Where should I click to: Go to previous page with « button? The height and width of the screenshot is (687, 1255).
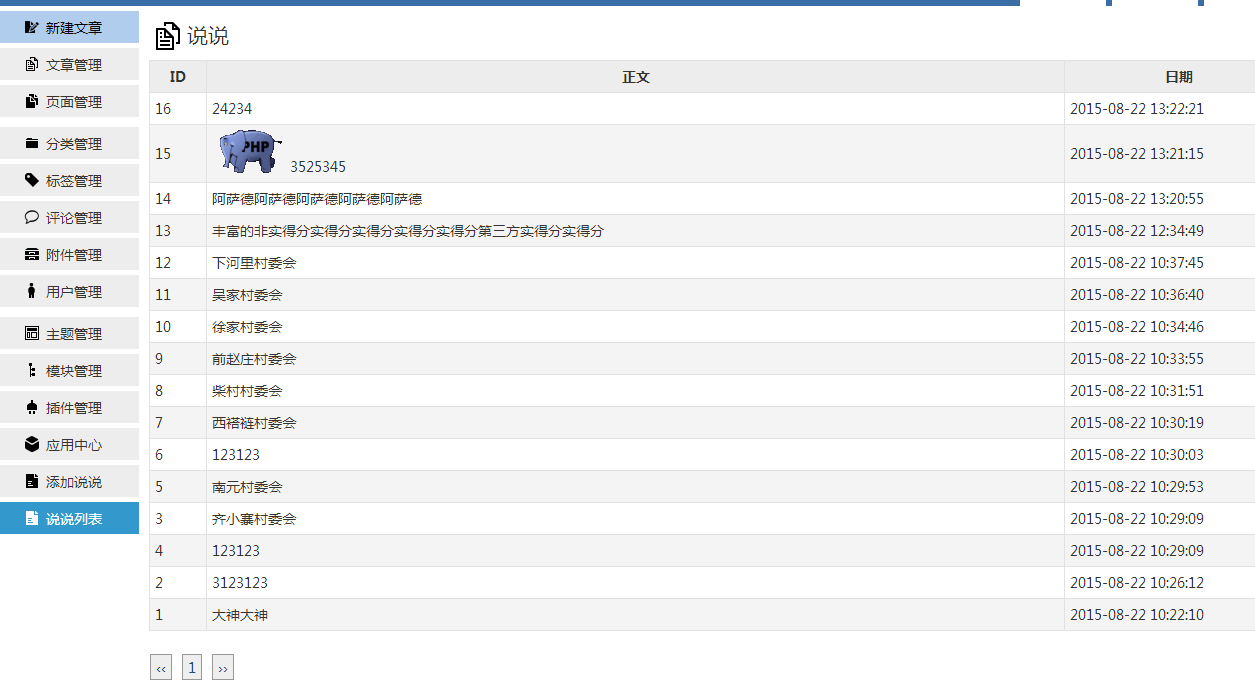161,668
